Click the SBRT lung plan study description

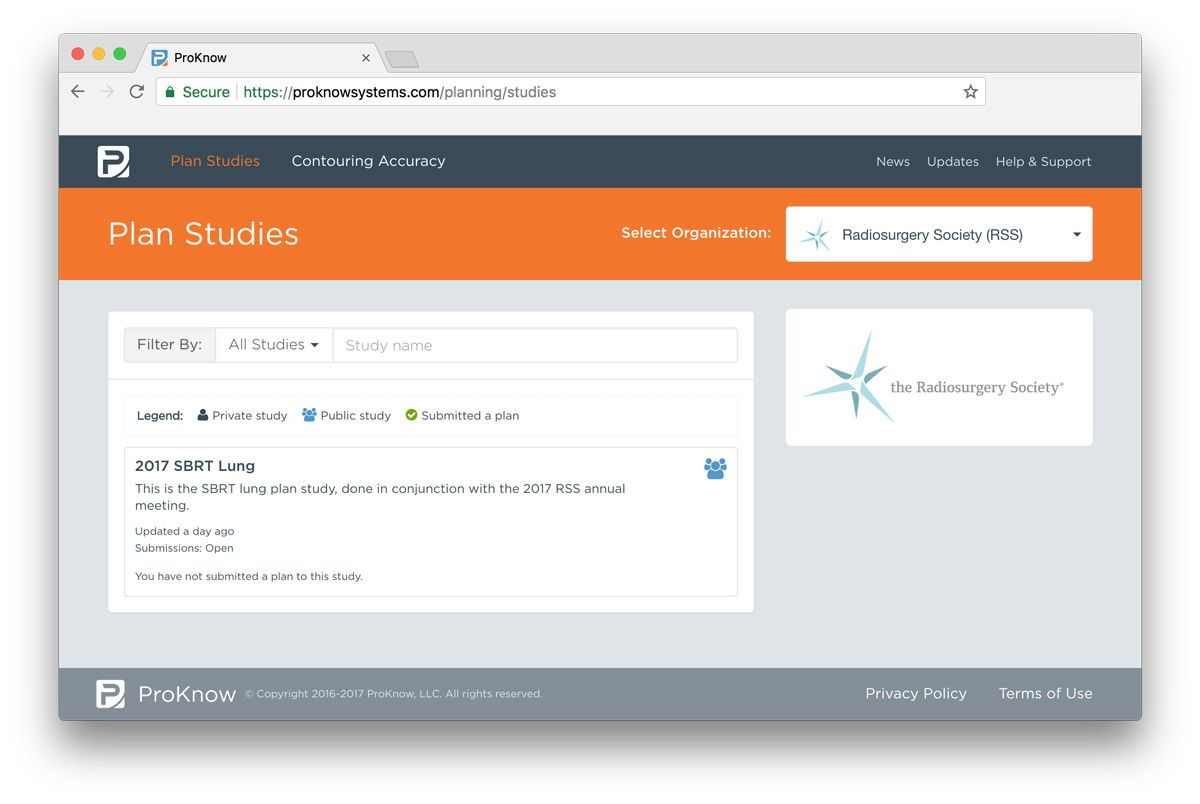point(380,497)
